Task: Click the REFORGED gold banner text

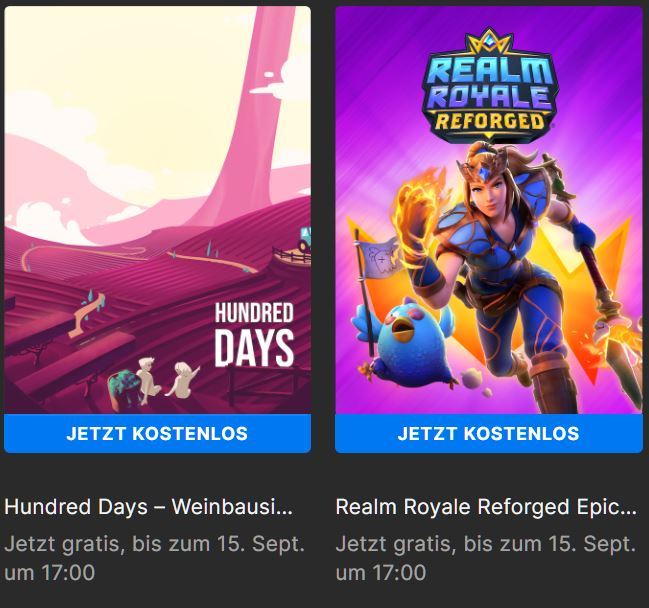Action: [x=490, y=122]
